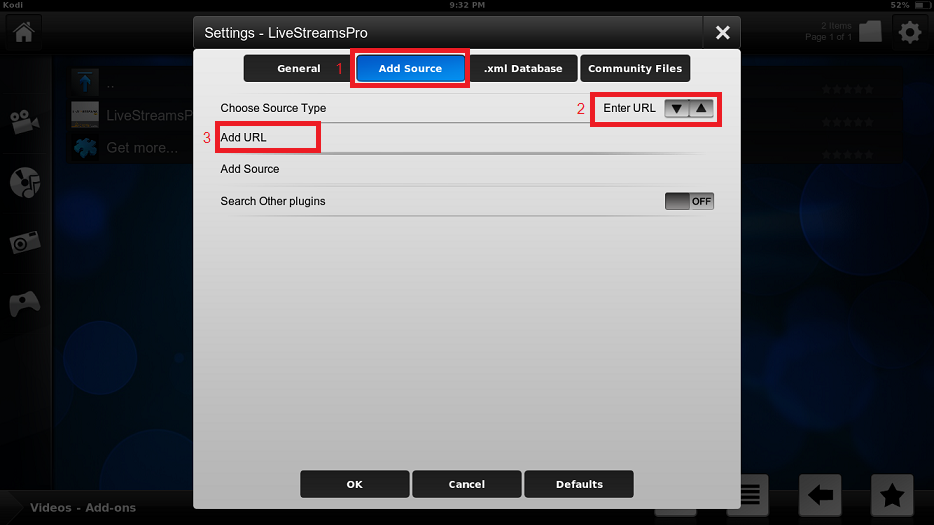Click the down arrow for source type
Screen dimensions: 934x525
pos(676,108)
